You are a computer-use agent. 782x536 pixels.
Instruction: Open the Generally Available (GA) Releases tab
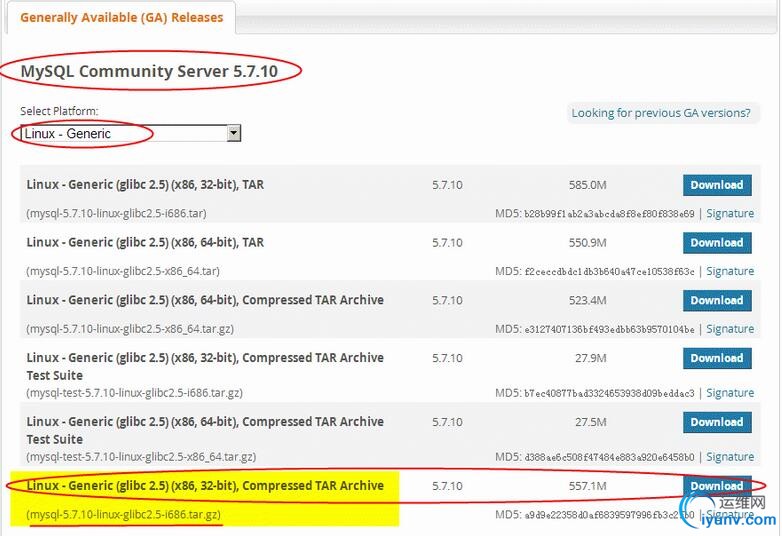click(x=121, y=17)
